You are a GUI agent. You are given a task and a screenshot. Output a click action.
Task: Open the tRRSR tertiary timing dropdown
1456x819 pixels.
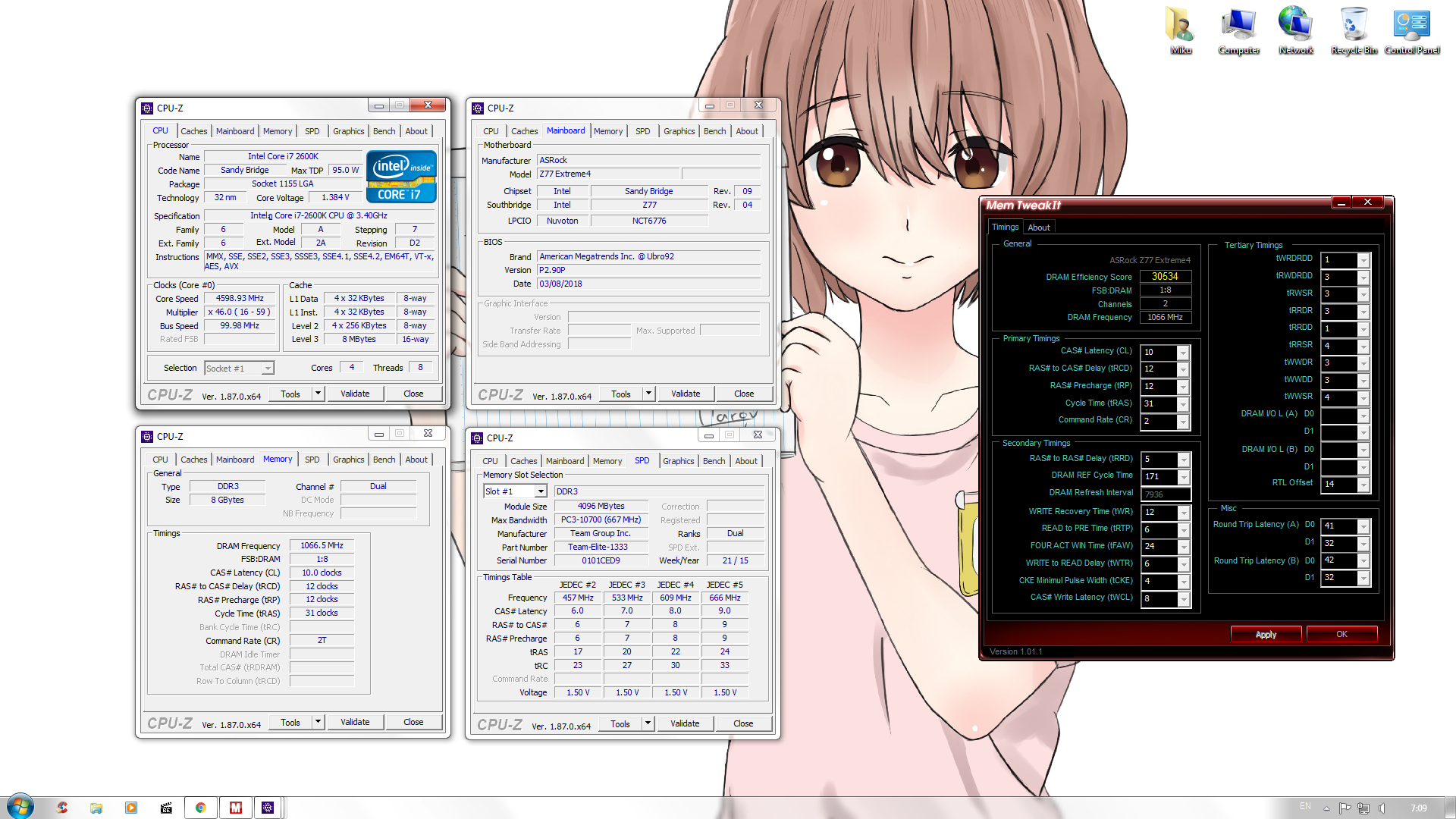click(x=1363, y=347)
